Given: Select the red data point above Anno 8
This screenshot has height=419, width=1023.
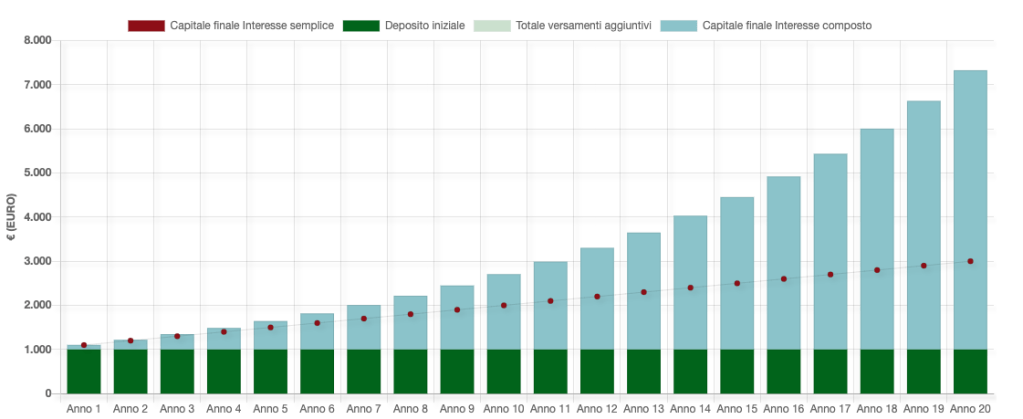Looking at the screenshot, I should tap(410, 314).
